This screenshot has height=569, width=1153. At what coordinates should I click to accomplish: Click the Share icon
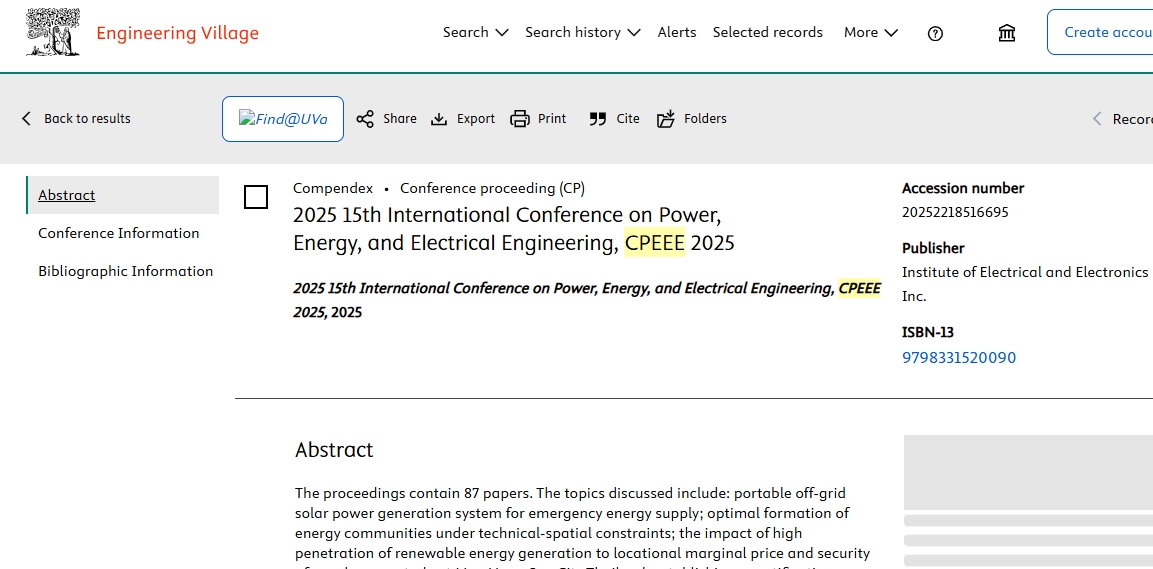[365, 119]
